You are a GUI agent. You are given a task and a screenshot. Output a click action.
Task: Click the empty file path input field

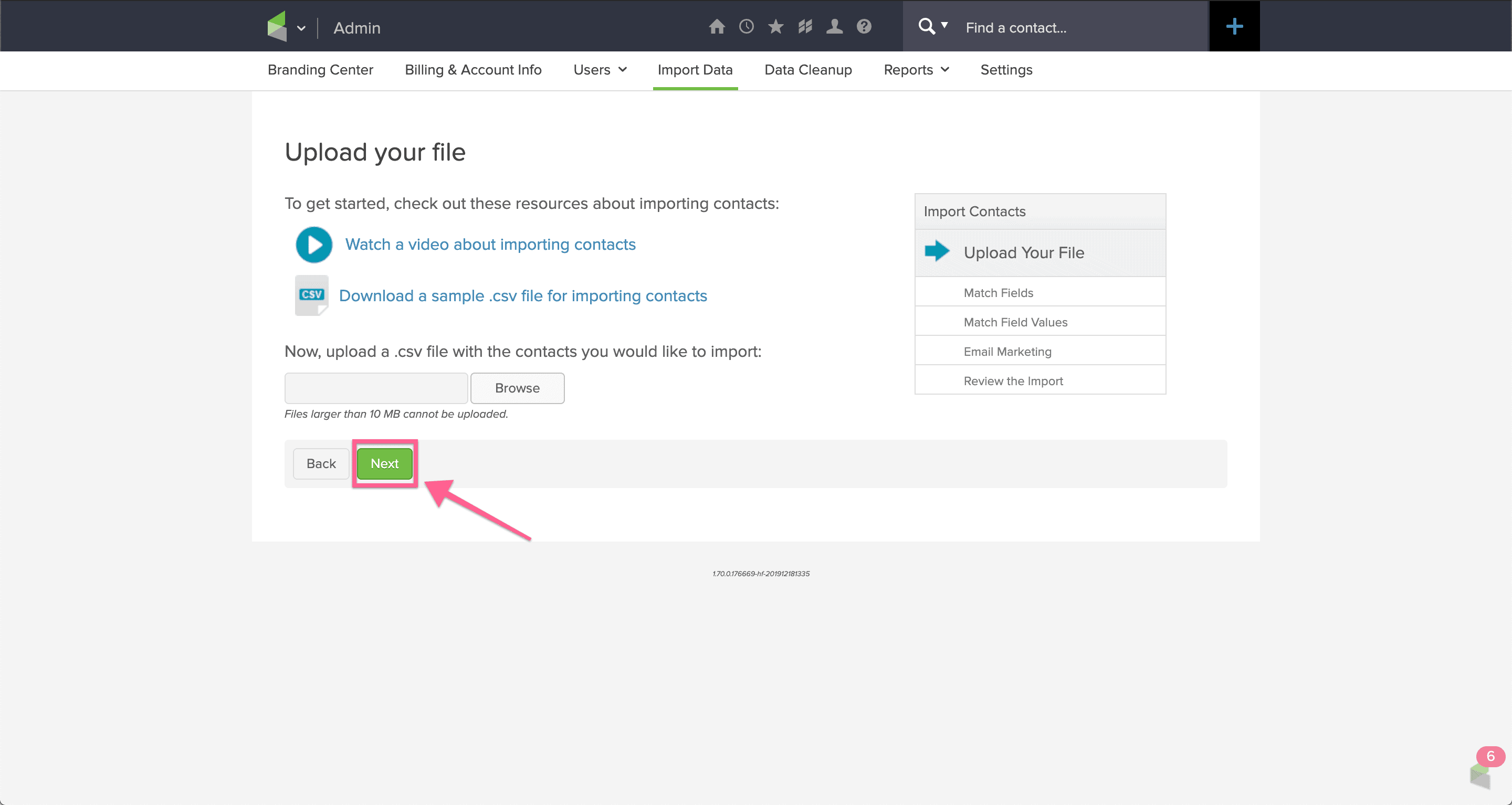(376, 388)
